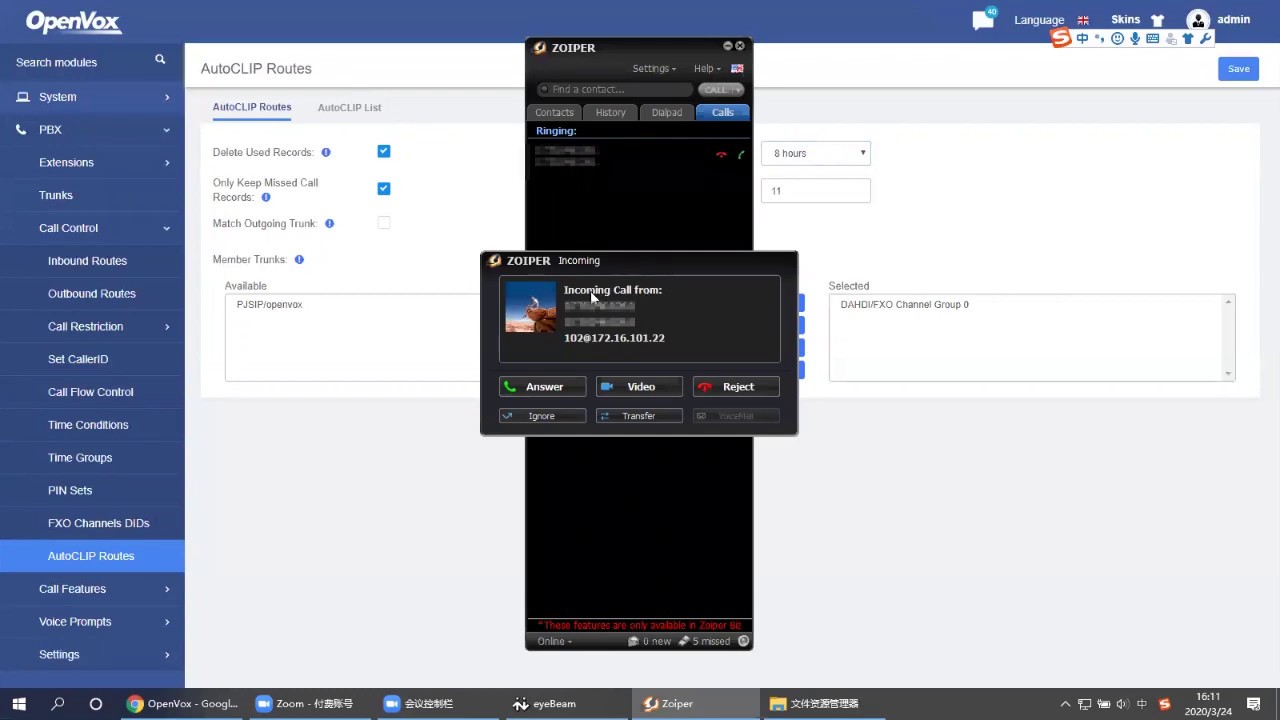
Task: Click green answer icon in Ringing row
Action: (x=741, y=155)
